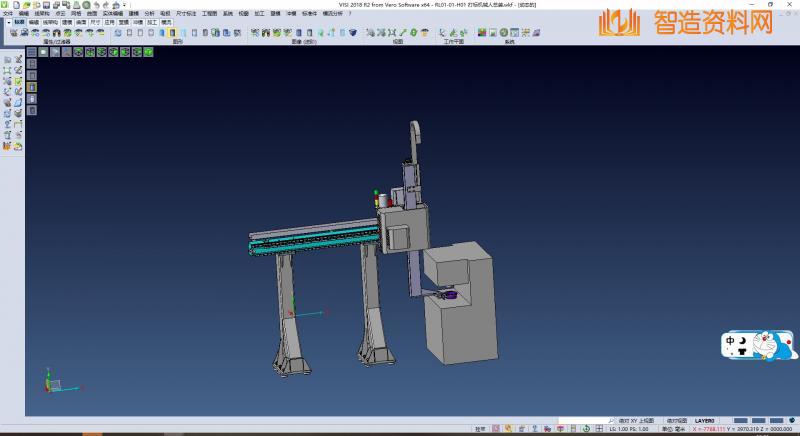Viewport: 800px width, 436px height.
Task: Click the yellow-highlighted shading button in viewport
Action: 31,87
